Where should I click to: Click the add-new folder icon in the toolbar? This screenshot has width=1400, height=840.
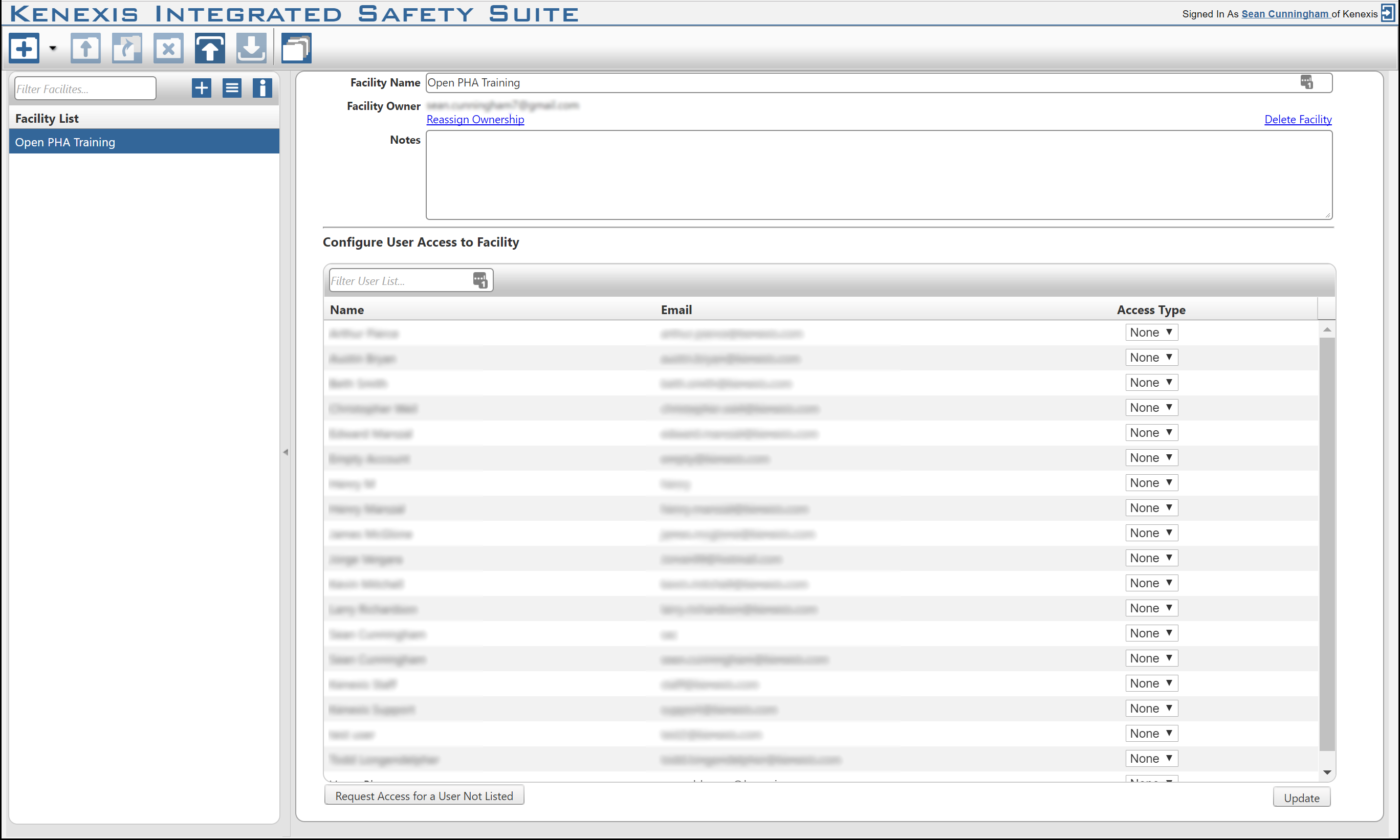[x=25, y=48]
